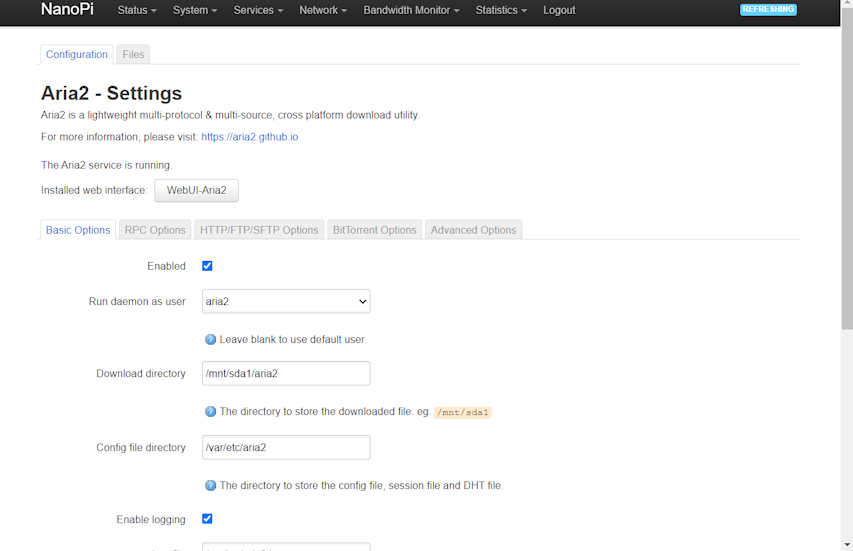
Task: Open the Run daemon as user dropdown
Action: [x=286, y=301]
